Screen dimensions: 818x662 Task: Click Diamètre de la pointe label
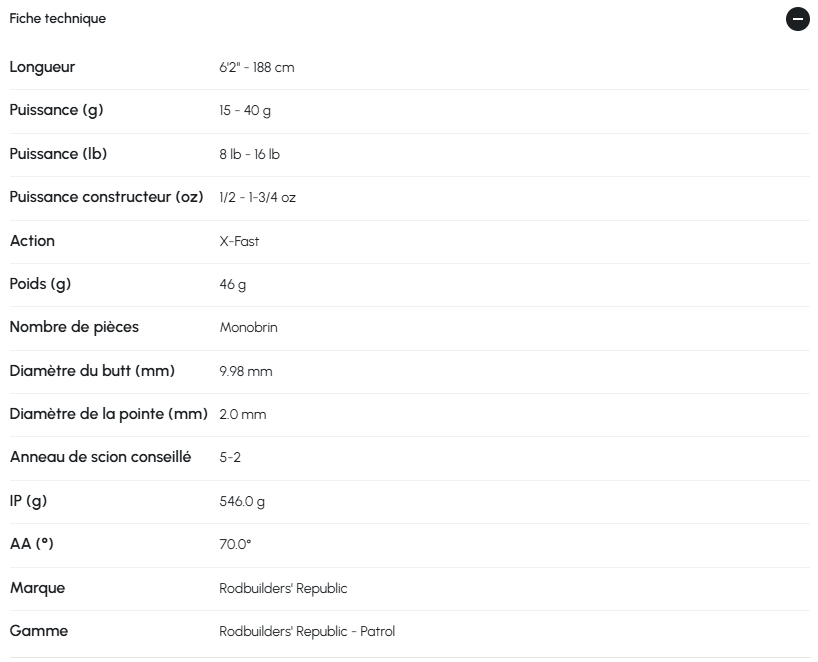tap(108, 414)
